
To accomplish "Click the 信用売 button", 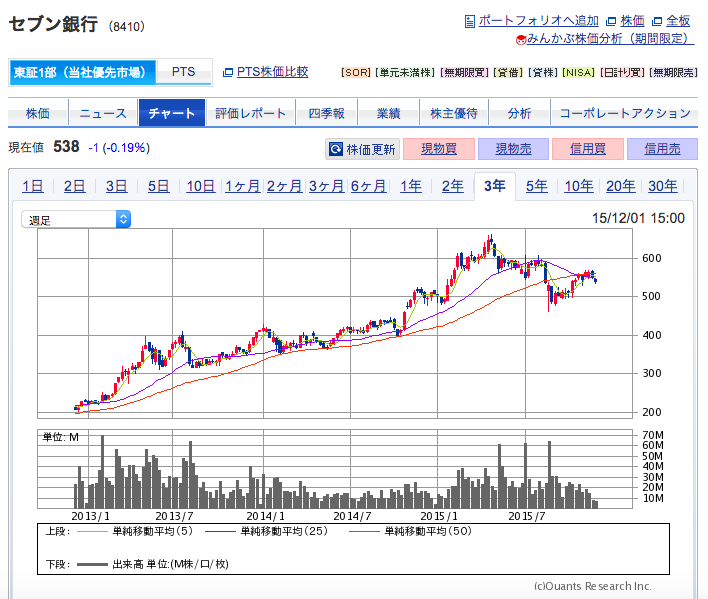I will tap(662, 149).
